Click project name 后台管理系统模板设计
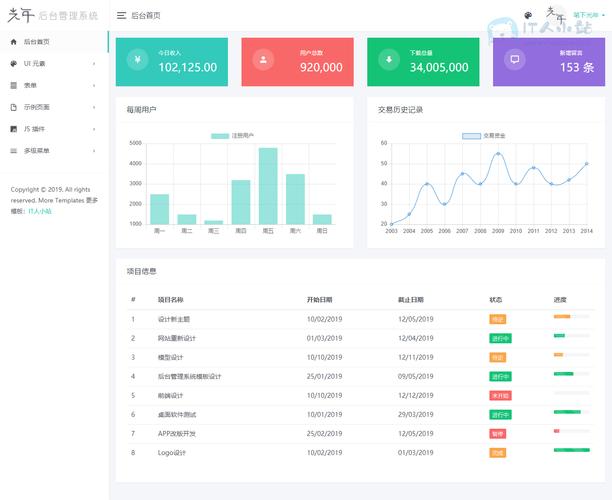The image size is (612, 500). click(189, 377)
